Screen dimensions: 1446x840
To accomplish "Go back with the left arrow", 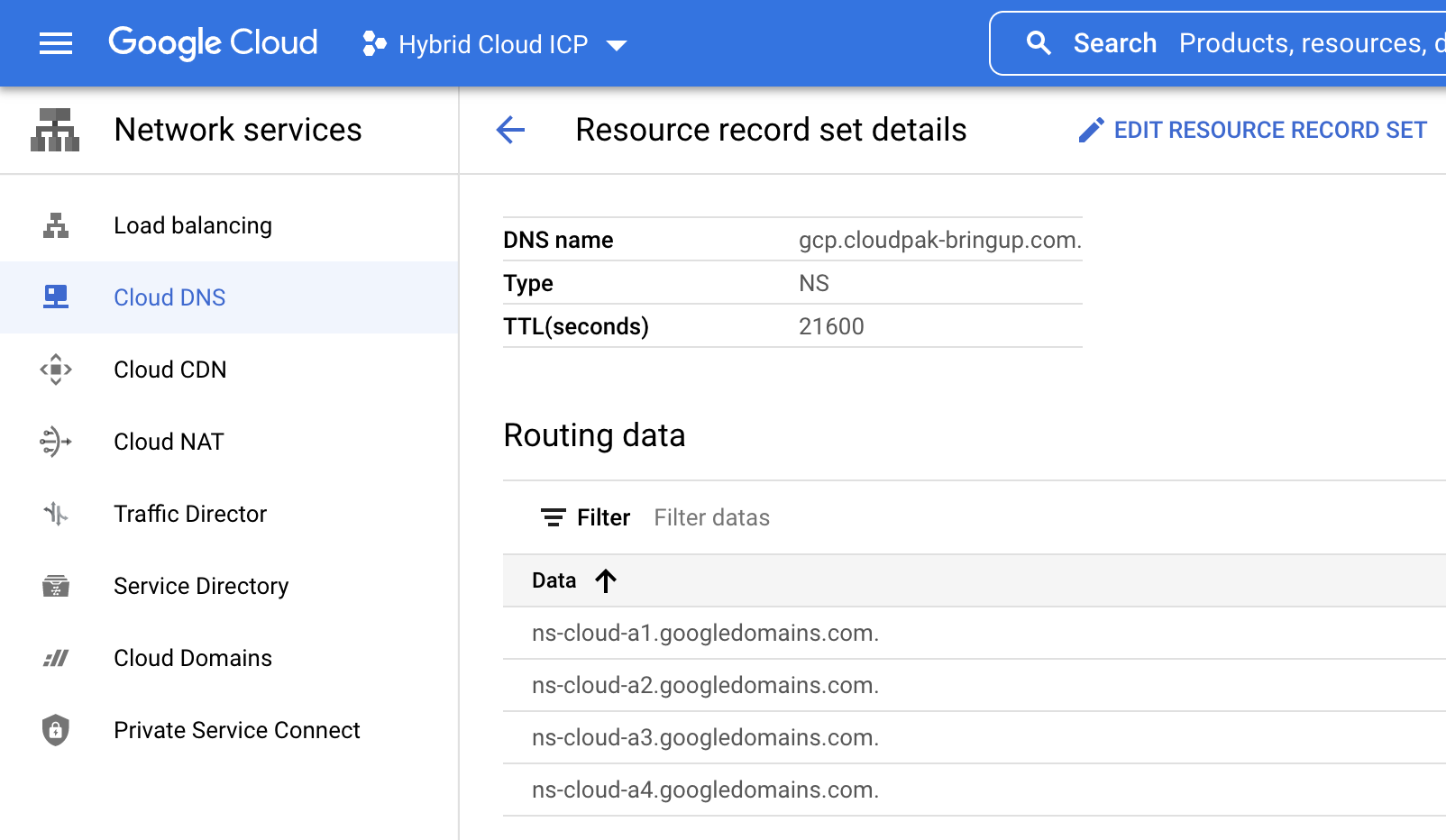I will (510, 130).
